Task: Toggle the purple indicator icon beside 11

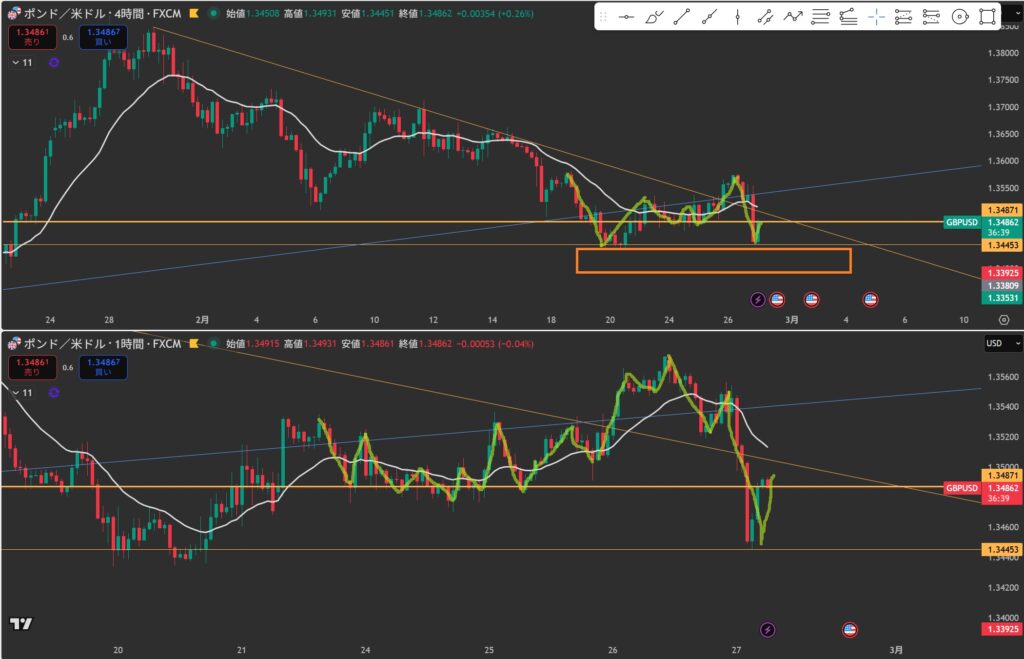Action: [53, 62]
